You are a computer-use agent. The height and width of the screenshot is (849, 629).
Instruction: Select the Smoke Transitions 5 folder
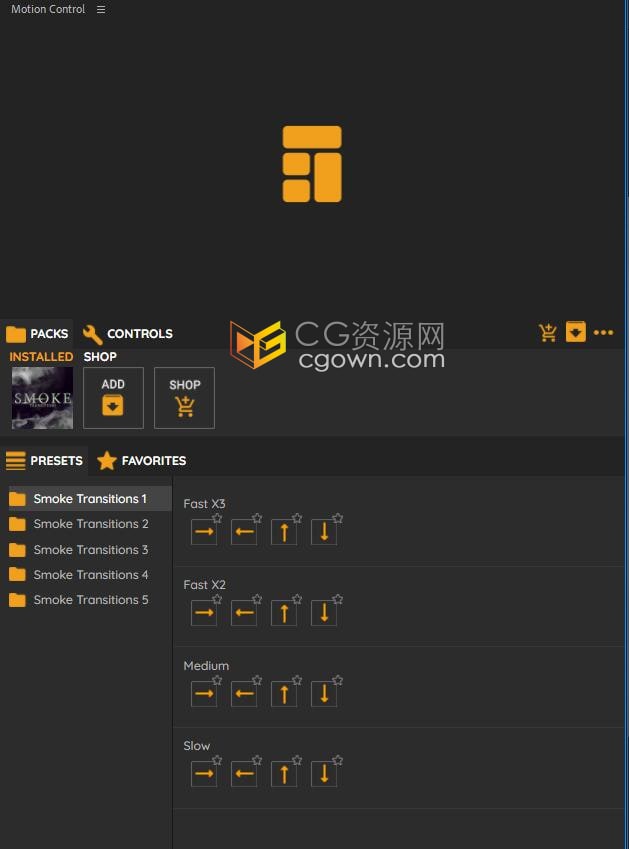90,600
